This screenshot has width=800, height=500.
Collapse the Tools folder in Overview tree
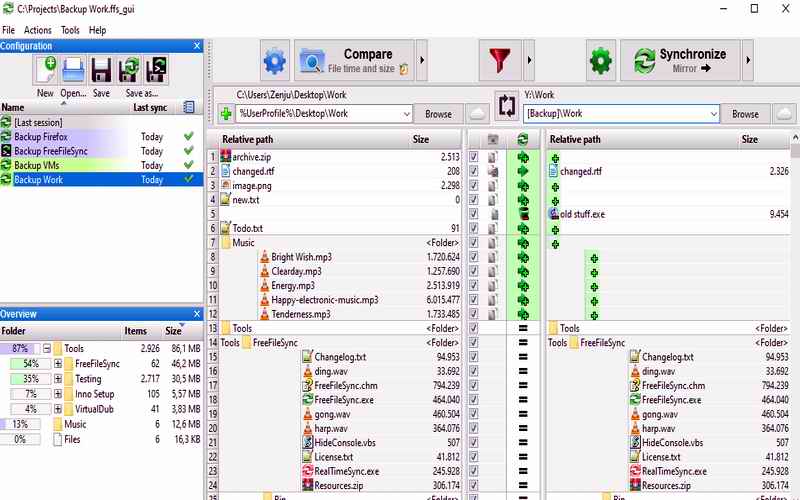tap(45, 349)
